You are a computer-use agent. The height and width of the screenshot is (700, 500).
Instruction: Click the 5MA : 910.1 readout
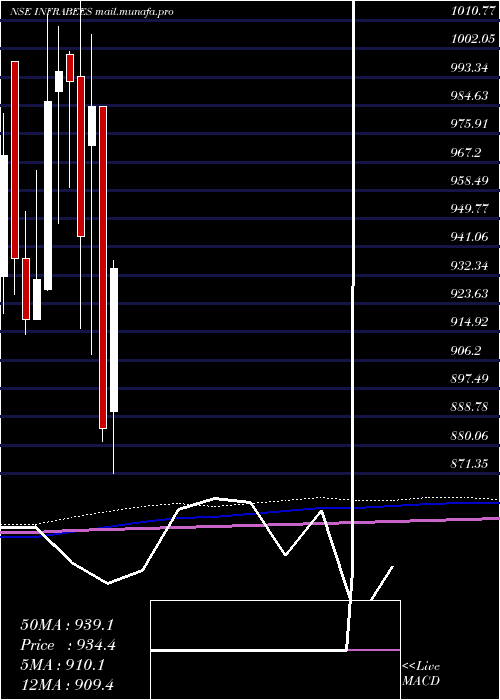pyautogui.click(x=63, y=665)
